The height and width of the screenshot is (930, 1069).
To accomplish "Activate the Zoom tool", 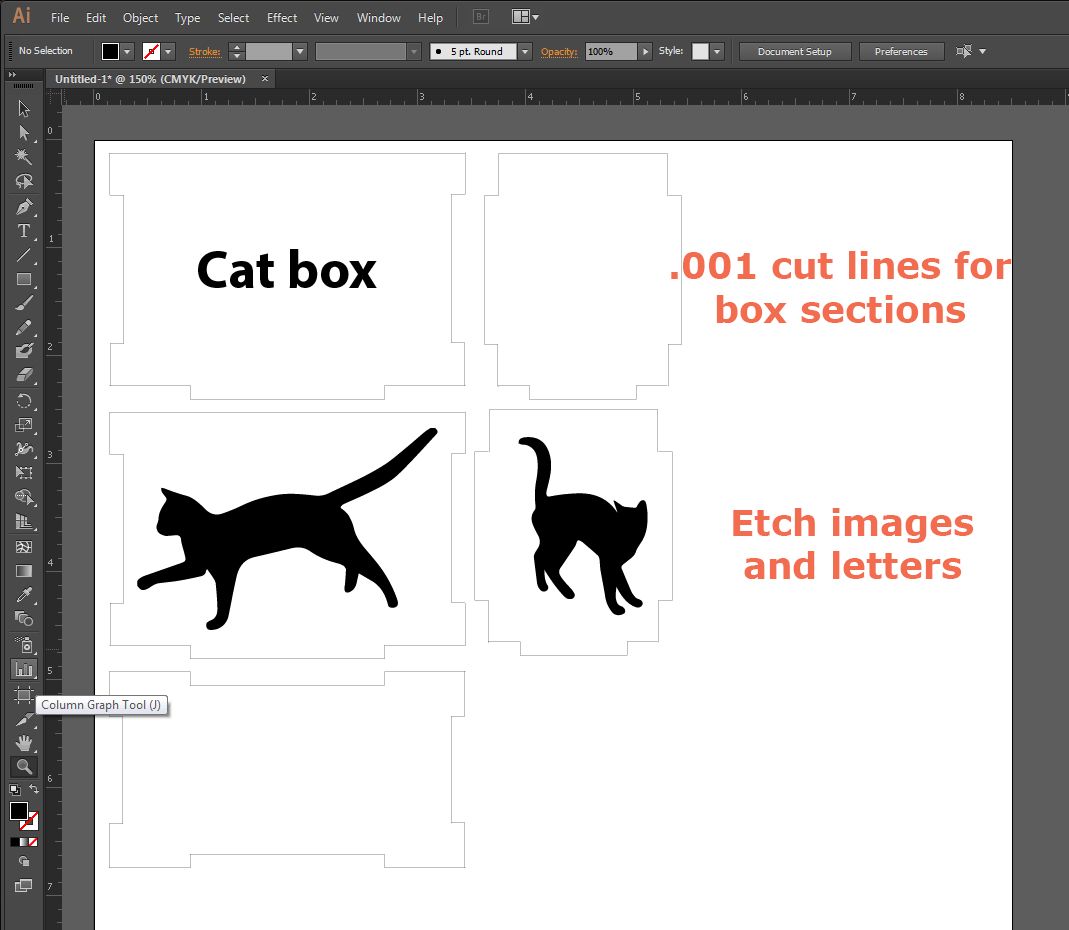I will pyautogui.click(x=24, y=767).
